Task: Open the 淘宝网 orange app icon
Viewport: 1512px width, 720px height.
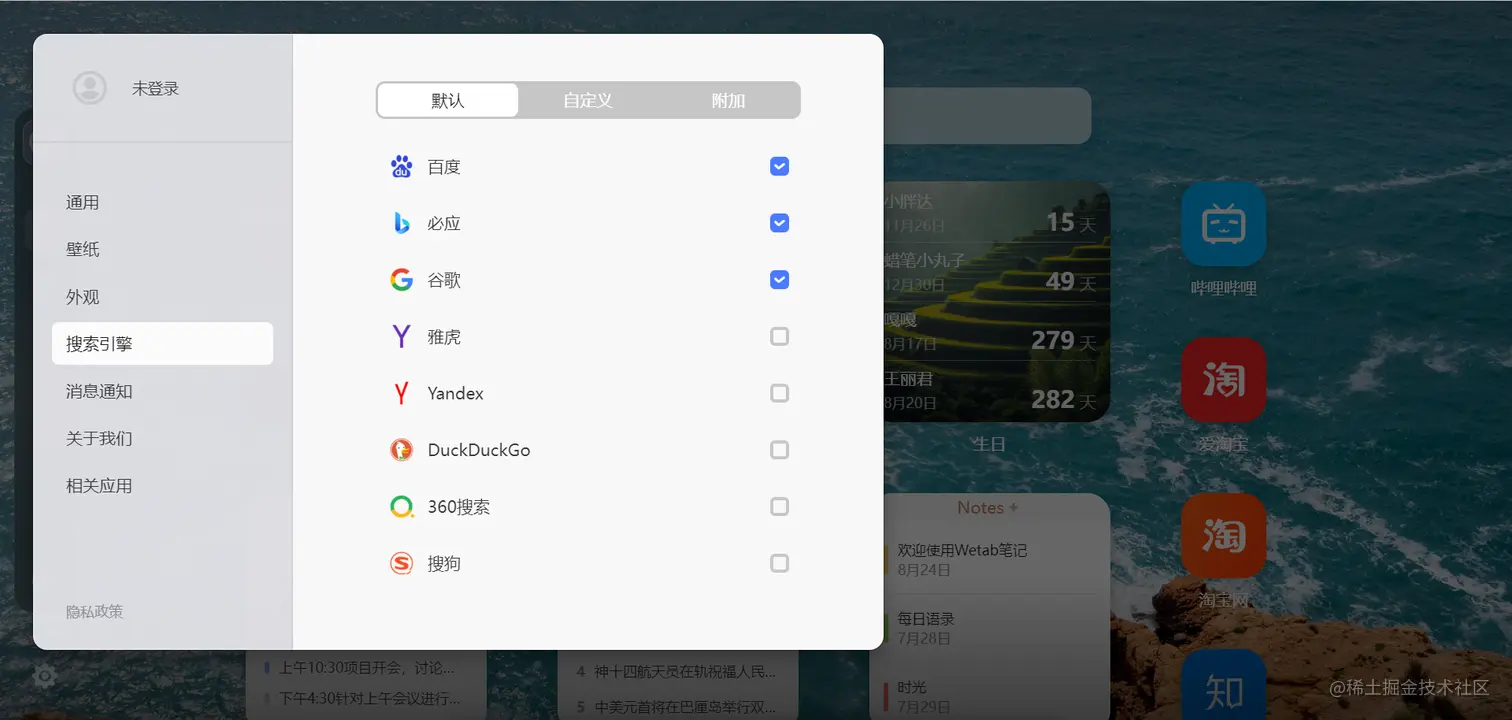Action: coord(1224,536)
